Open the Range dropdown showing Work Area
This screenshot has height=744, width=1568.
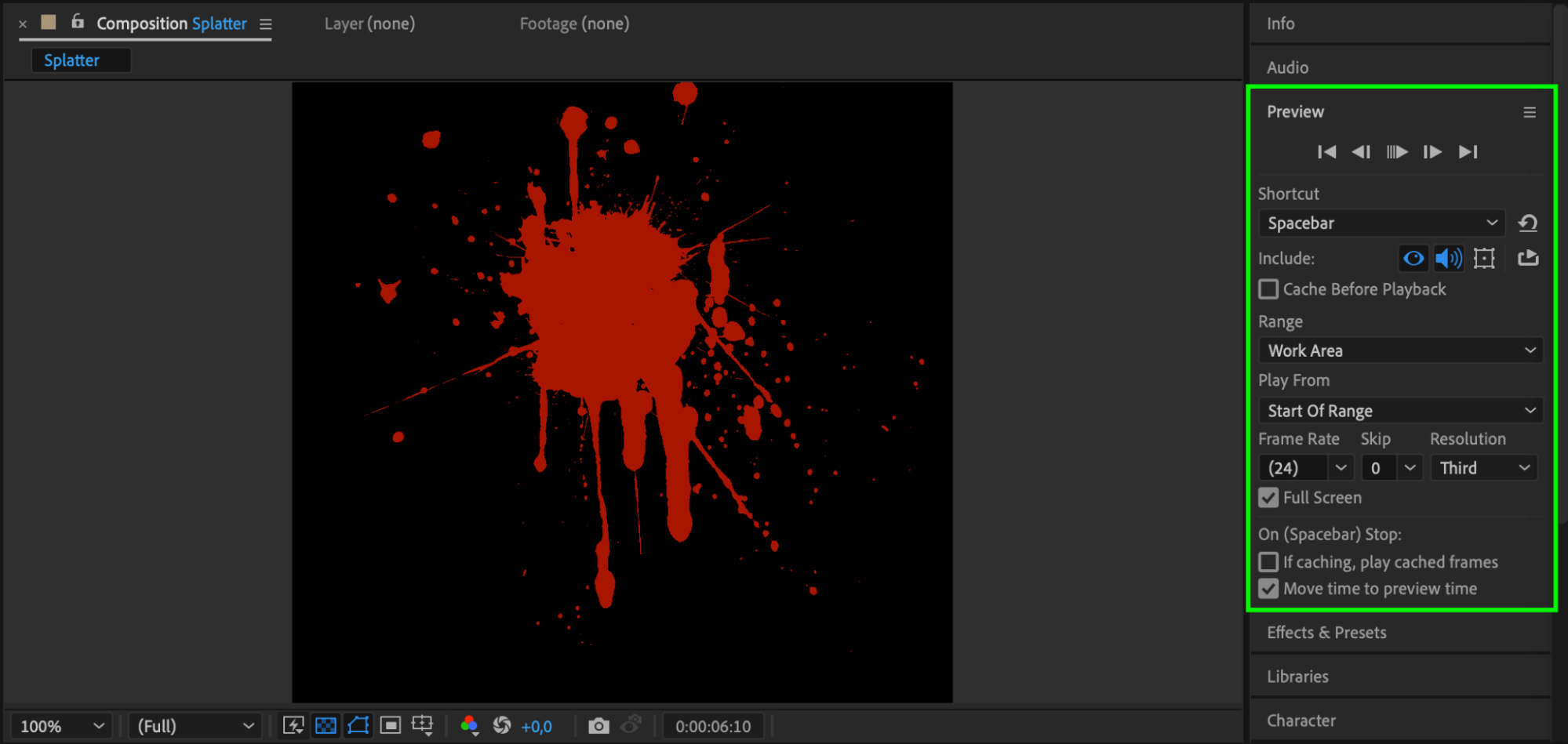pos(1400,350)
